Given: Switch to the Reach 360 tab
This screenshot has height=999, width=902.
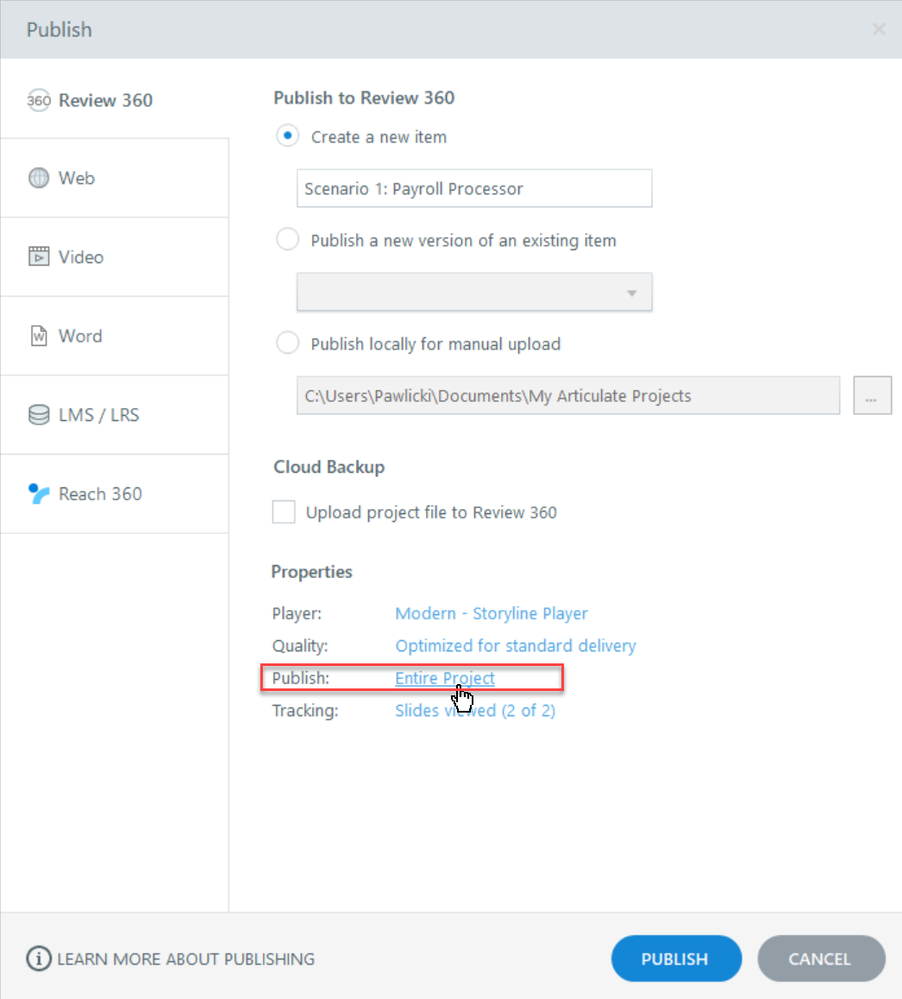Looking at the screenshot, I should tap(115, 494).
